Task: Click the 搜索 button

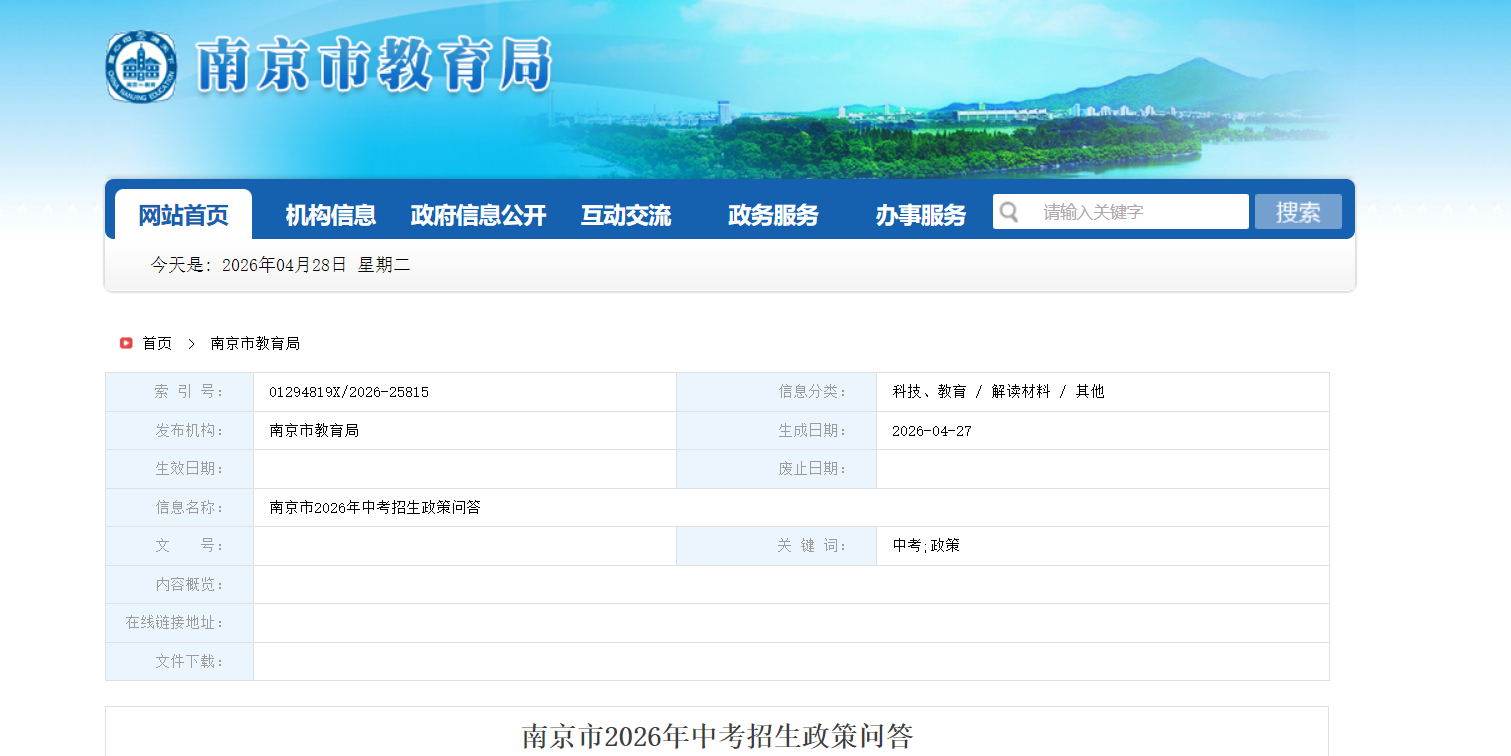Action: pos(1298,212)
